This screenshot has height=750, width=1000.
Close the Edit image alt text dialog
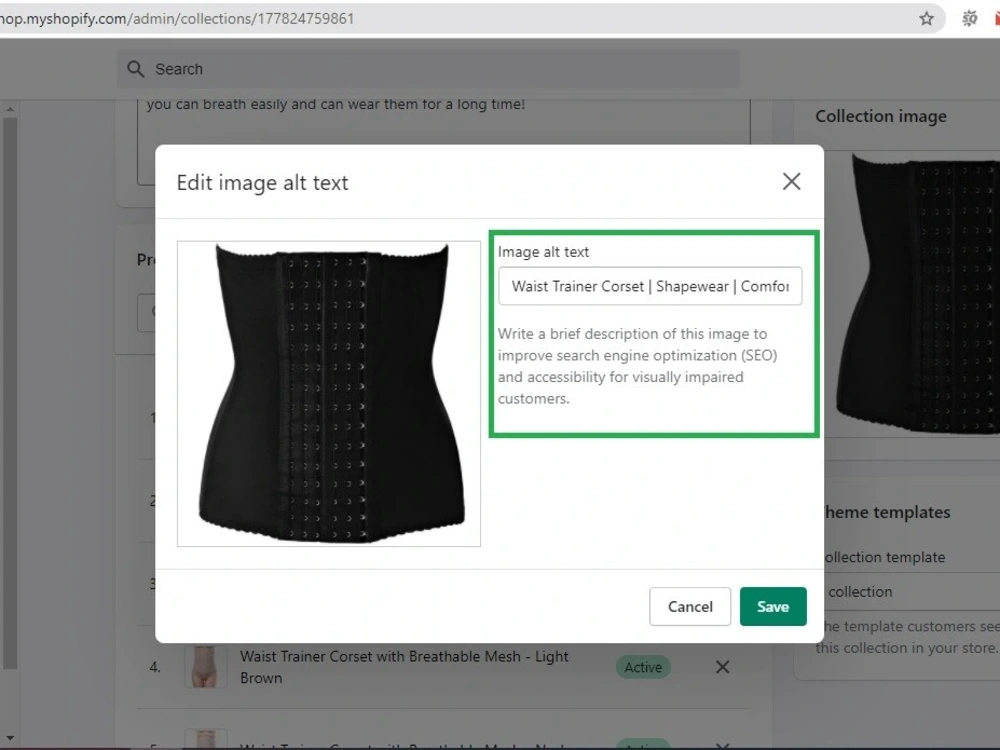[x=791, y=182]
